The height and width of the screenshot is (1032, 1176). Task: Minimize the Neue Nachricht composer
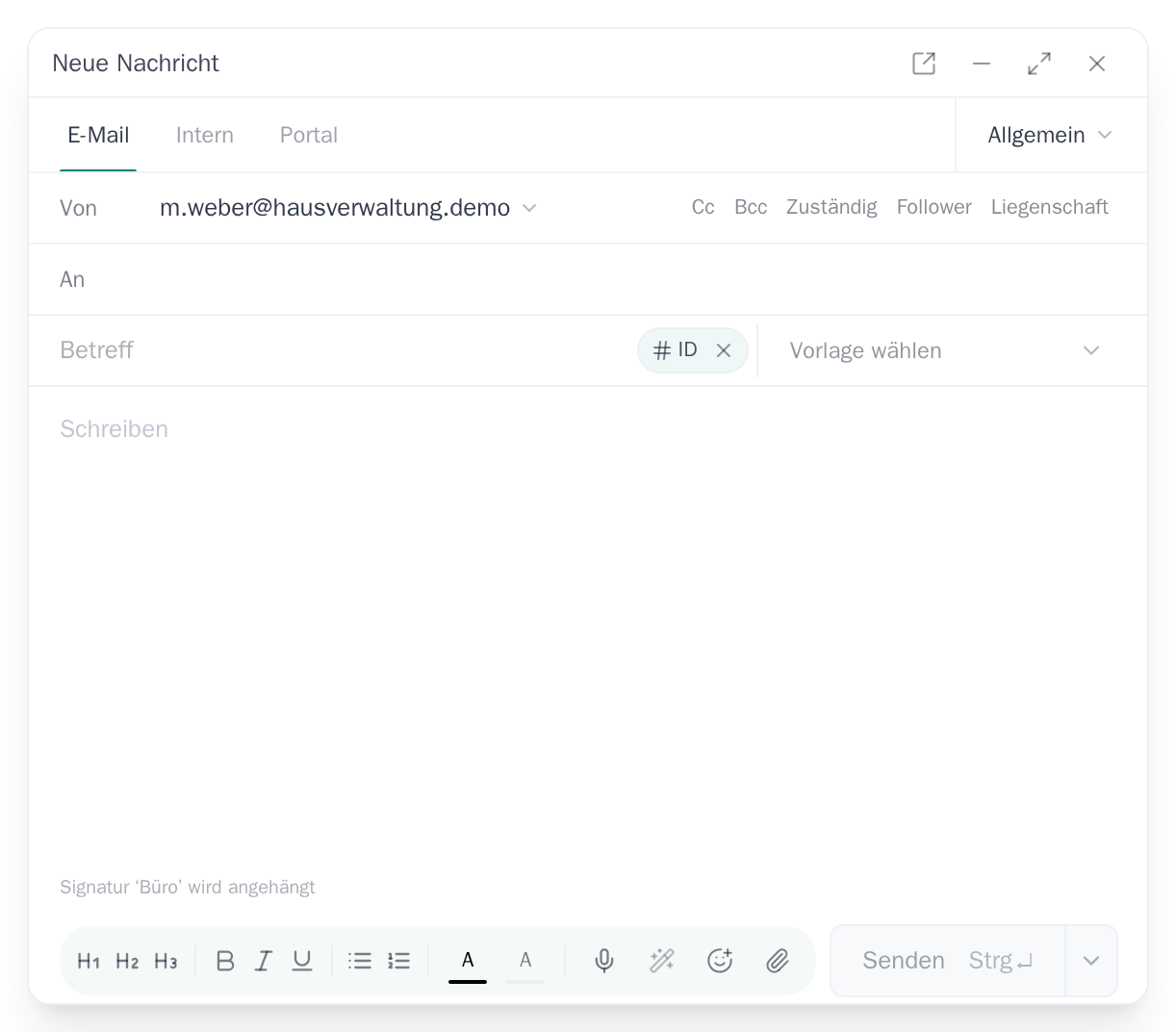click(982, 64)
